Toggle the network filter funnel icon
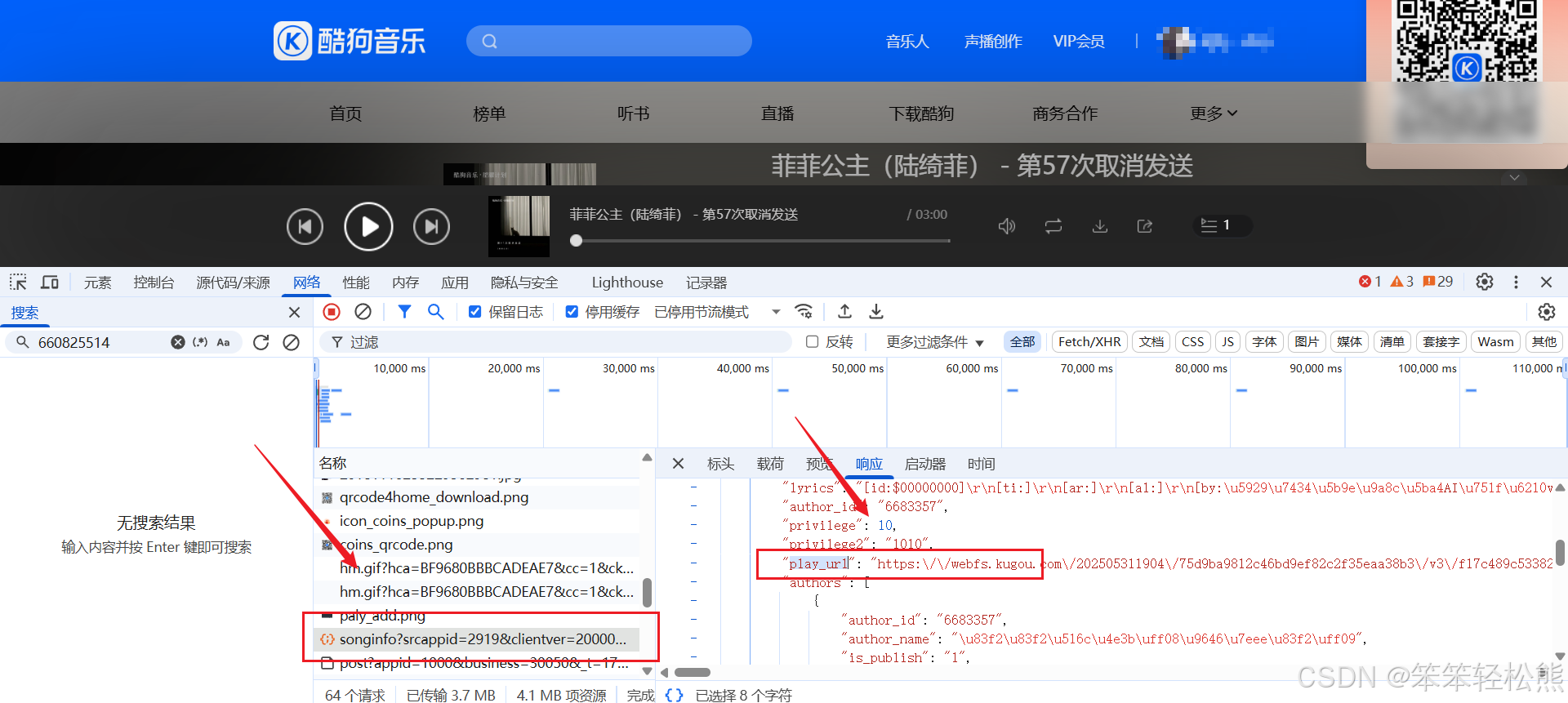 click(x=404, y=311)
